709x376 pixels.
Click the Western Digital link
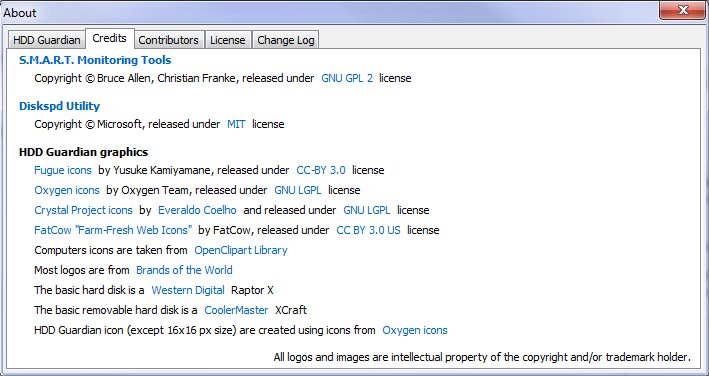tap(188, 290)
